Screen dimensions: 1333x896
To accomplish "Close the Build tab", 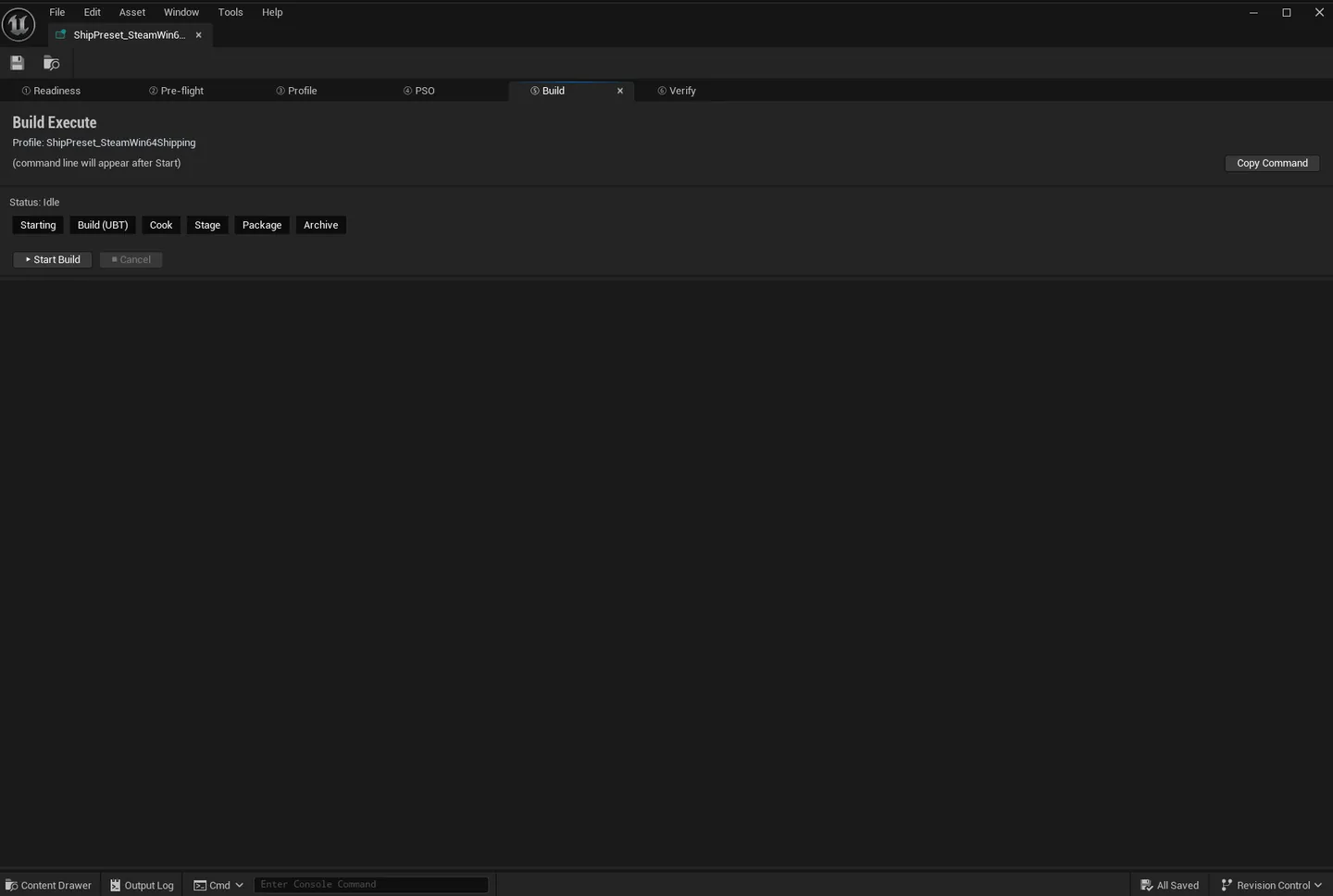I will pyautogui.click(x=620, y=91).
